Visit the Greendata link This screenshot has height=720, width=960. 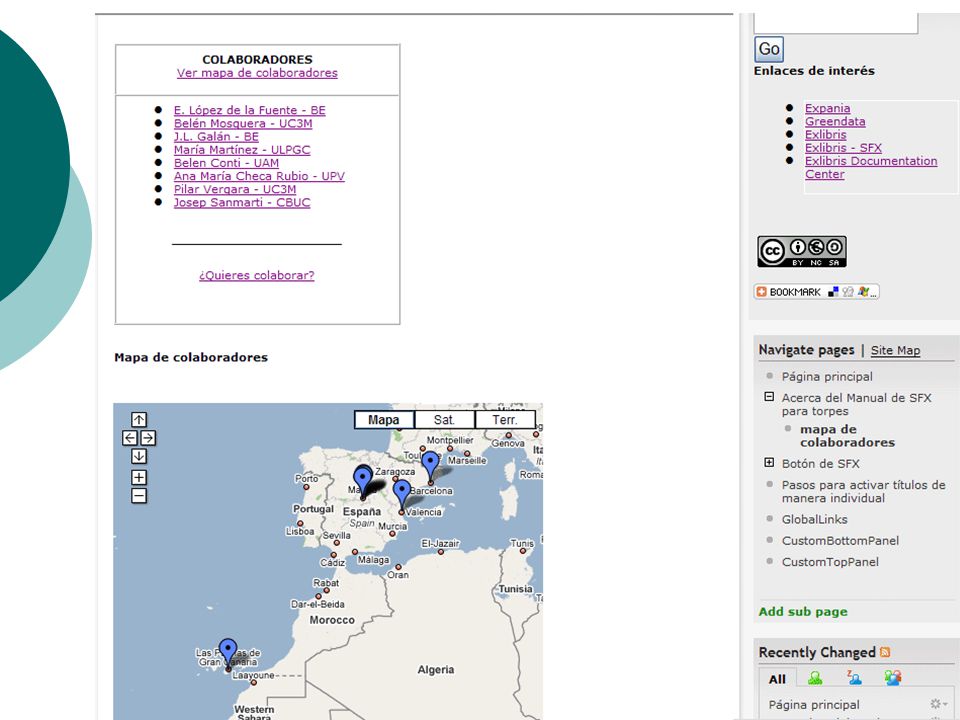coord(835,121)
